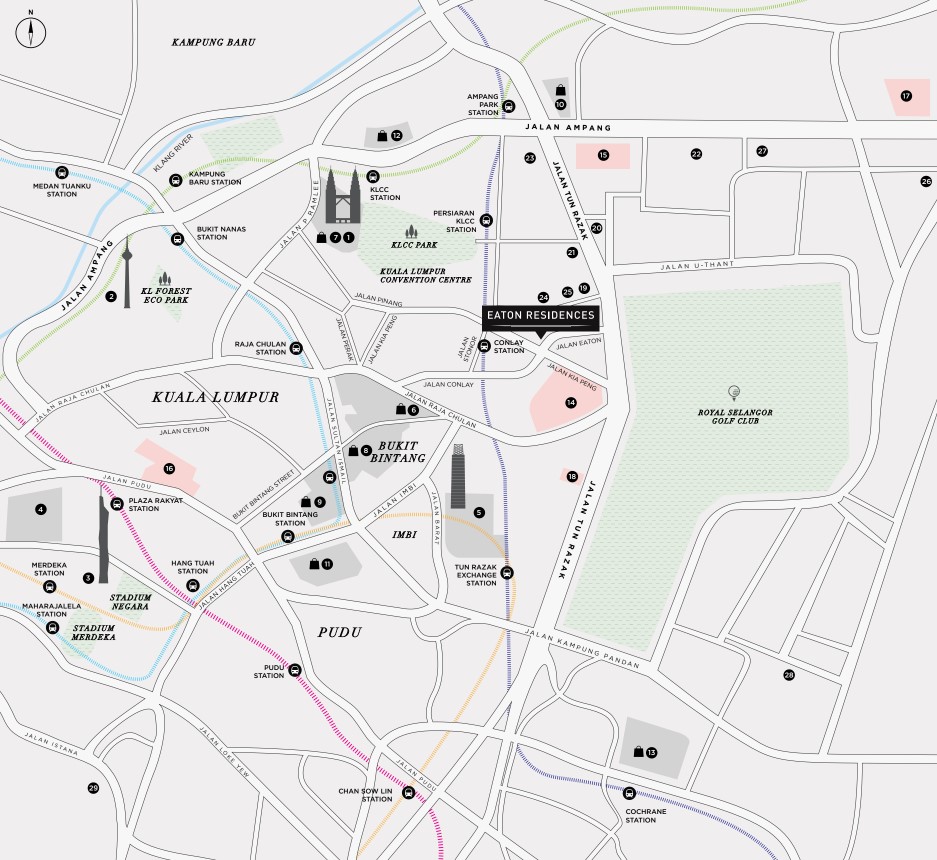This screenshot has width=937, height=860.
Task: Click the Exchange 106 tower icon
Action: pos(458,476)
